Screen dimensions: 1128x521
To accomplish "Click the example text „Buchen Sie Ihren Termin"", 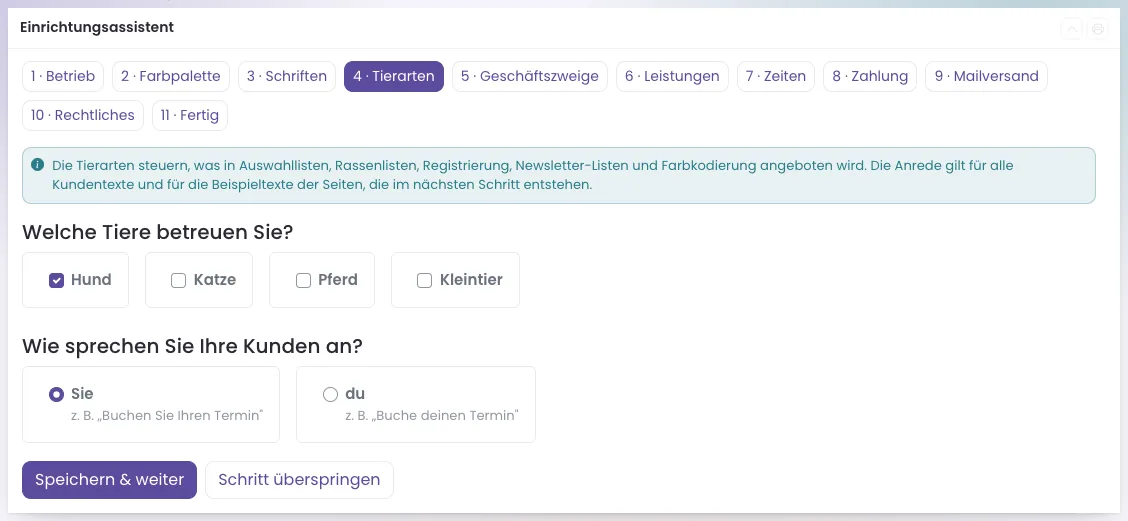I will coord(181,416).
